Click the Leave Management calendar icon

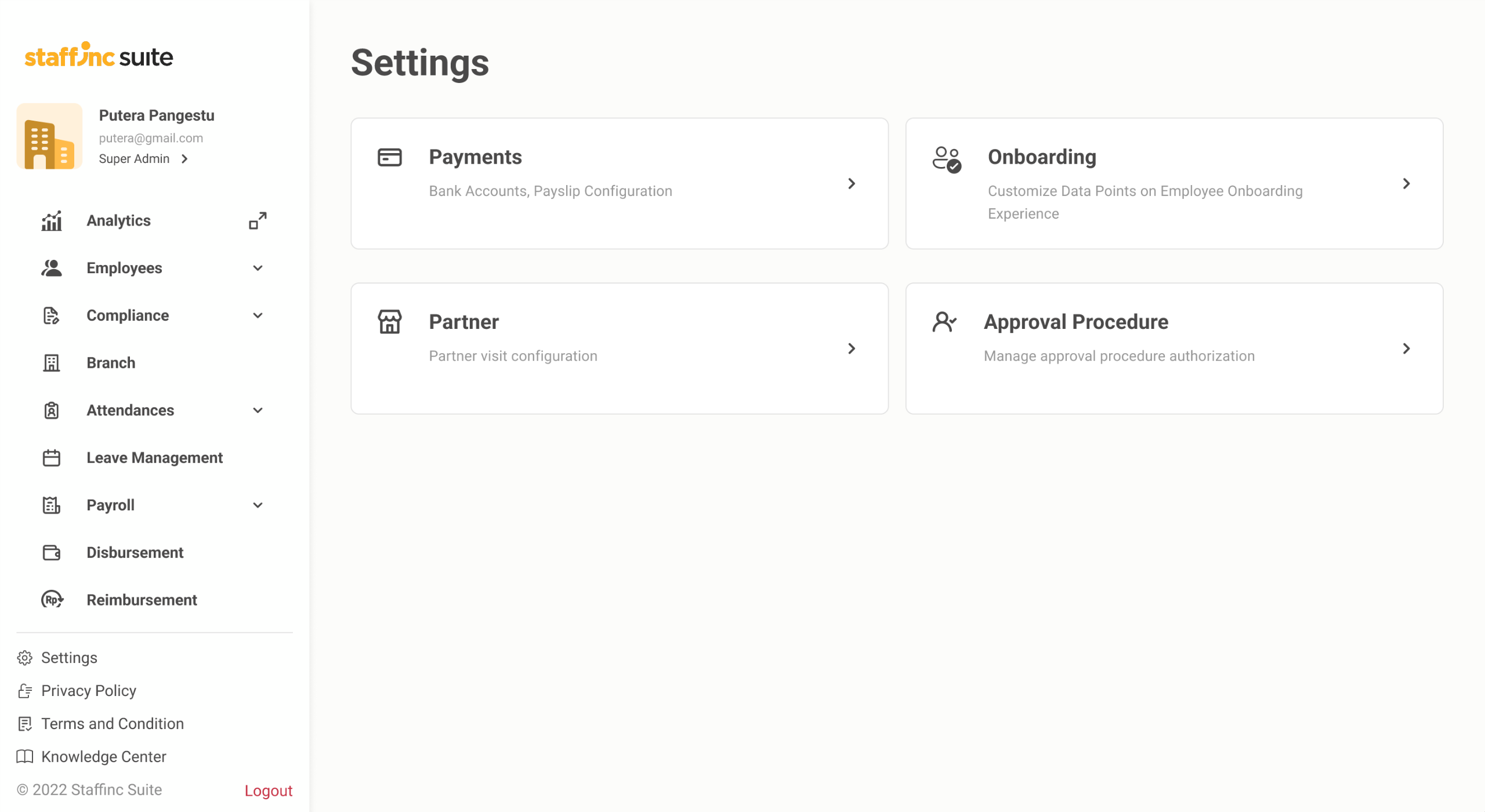(52, 458)
